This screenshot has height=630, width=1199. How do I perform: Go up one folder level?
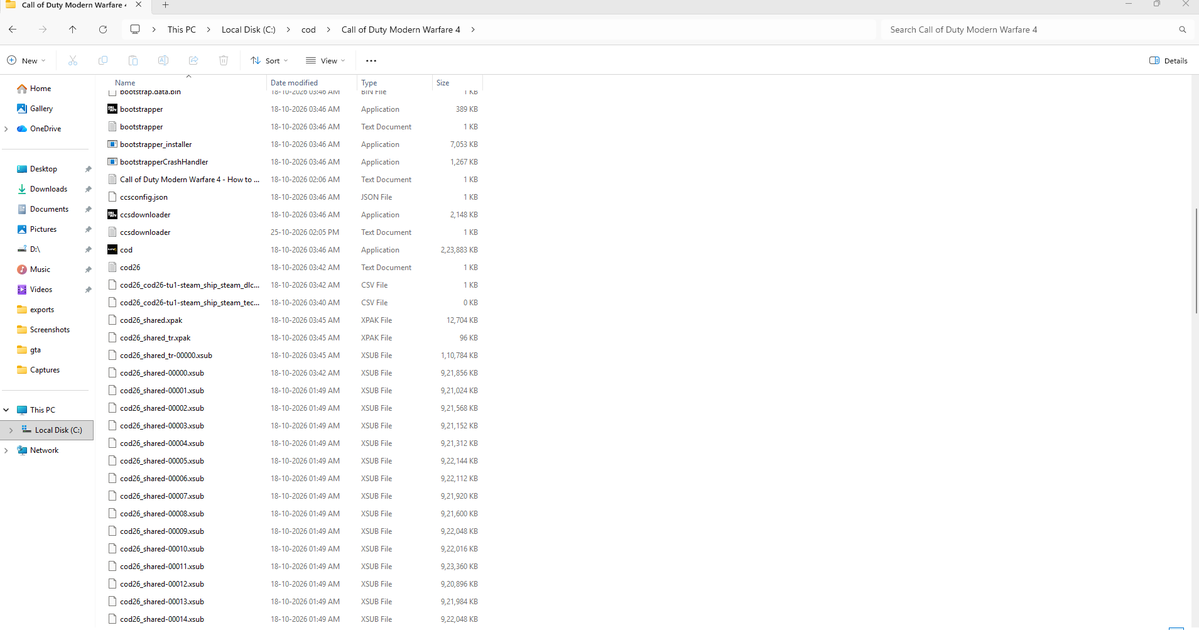[x=73, y=30]
